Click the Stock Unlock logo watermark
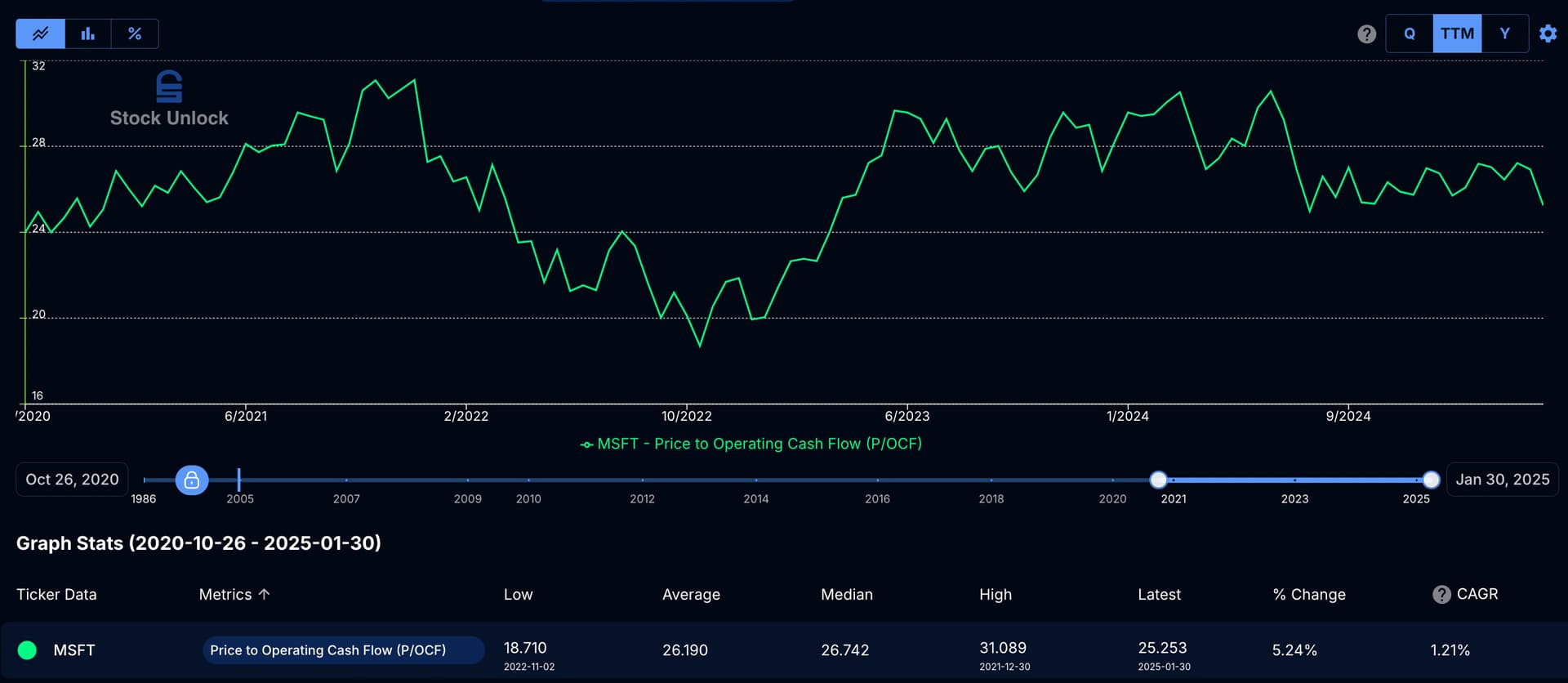Image resolution: width=1568 pixels, height=683 pixels. [169, 99]
